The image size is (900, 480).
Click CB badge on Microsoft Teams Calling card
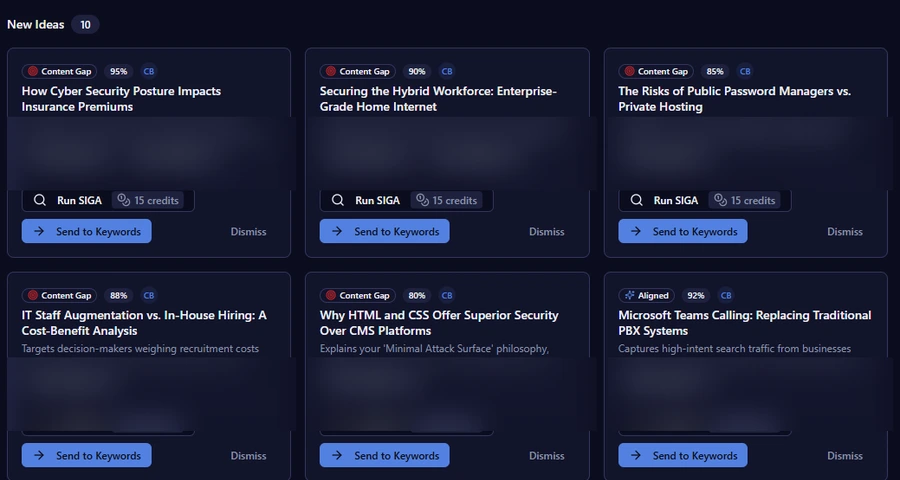pos(726,295)
